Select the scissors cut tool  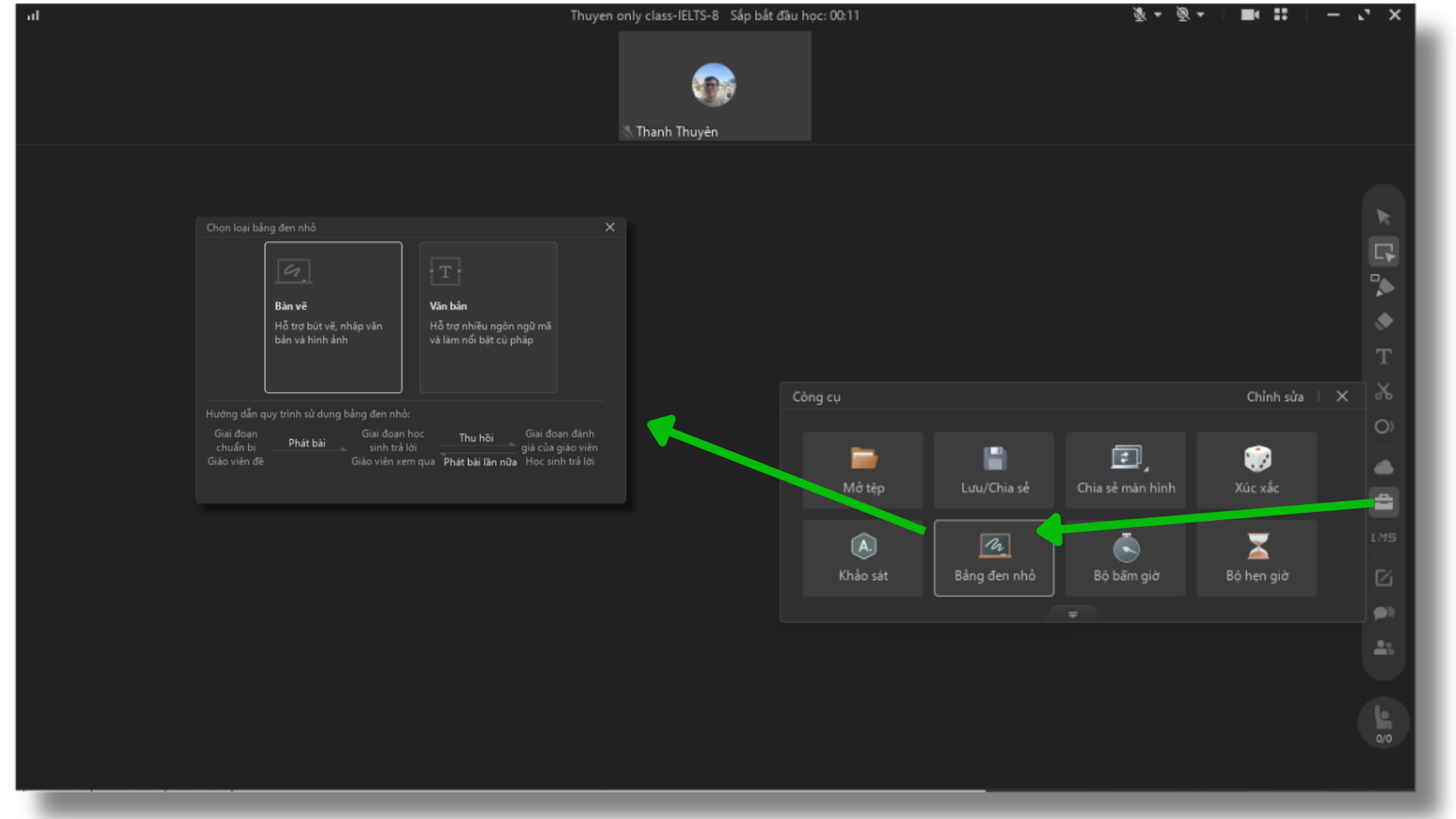click(1383, 391)
